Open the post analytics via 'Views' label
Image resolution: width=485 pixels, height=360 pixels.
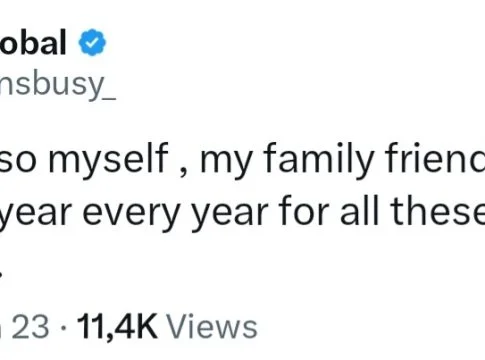[212, 327]
